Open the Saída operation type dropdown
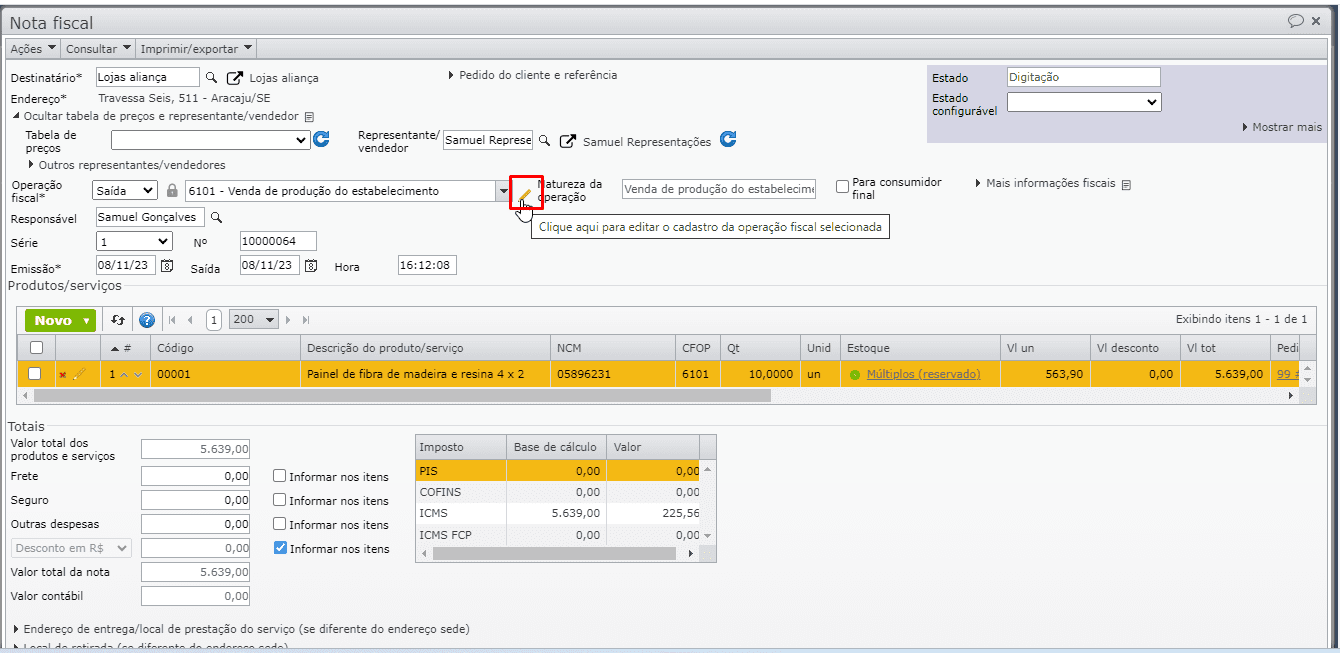Viewport: 1340px width, 653px height. coord(125,190)
